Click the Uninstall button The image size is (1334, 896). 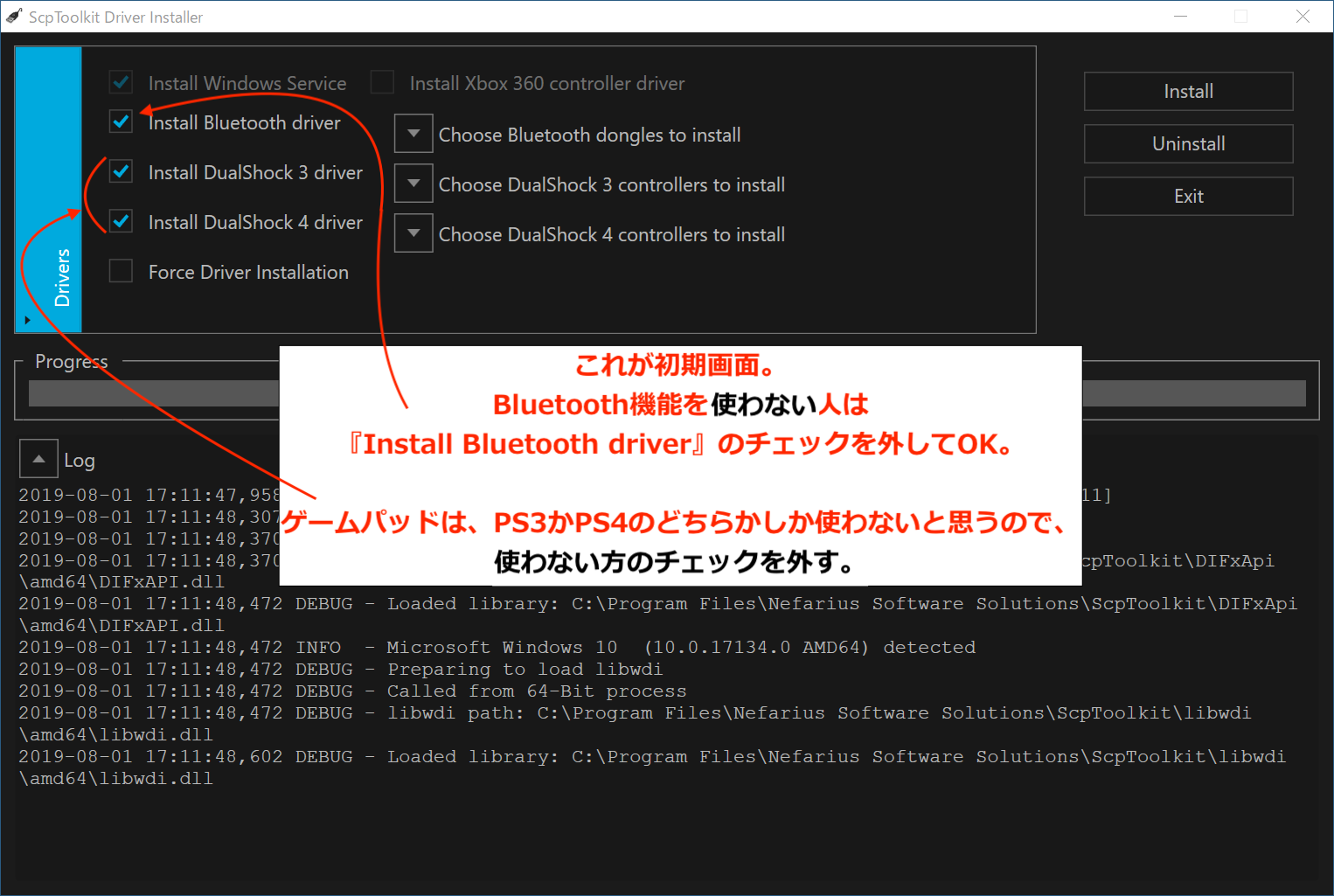click(1188, 144)
